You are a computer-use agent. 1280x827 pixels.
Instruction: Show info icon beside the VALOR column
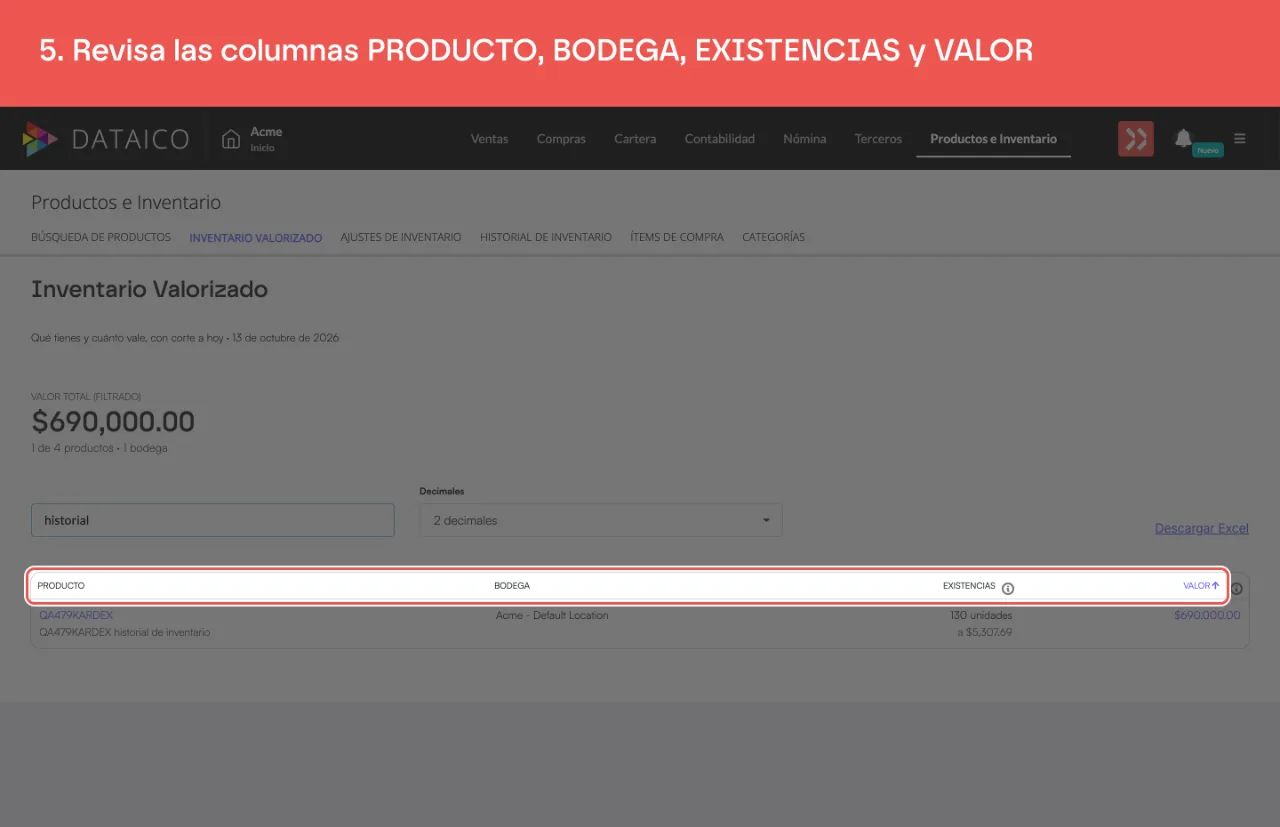1237,588
